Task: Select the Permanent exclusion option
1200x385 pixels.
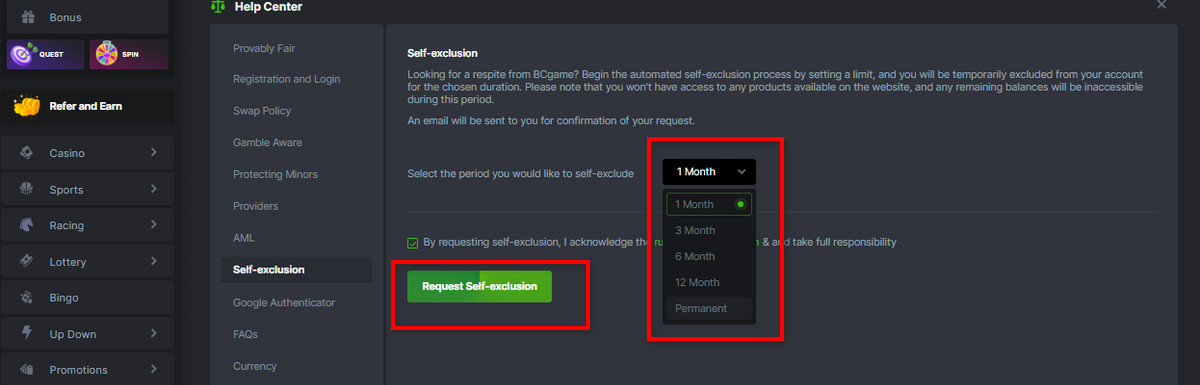Action: (709, 308)
